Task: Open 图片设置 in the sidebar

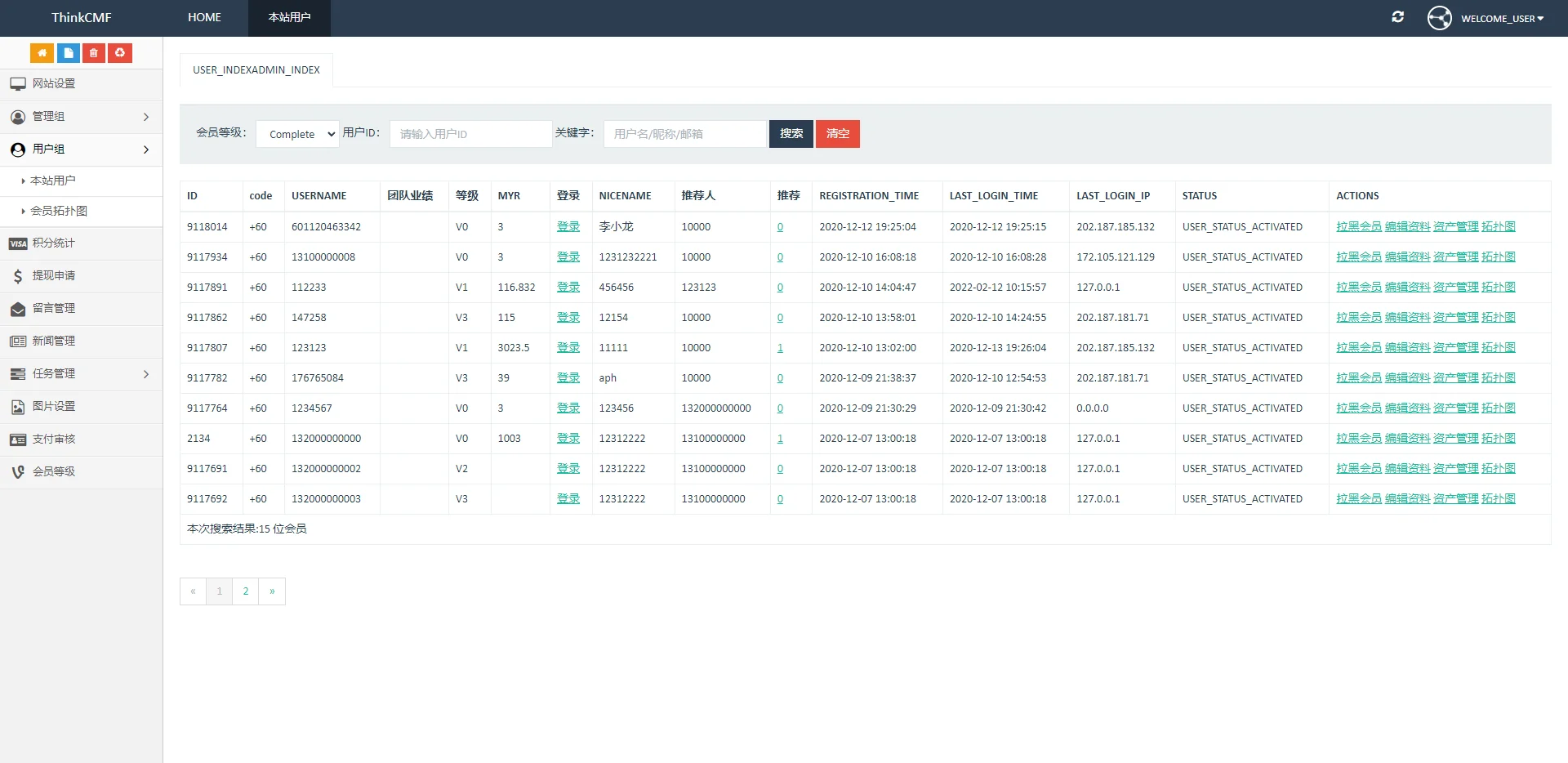Action: pyautogui.click(x=53, y=407)
